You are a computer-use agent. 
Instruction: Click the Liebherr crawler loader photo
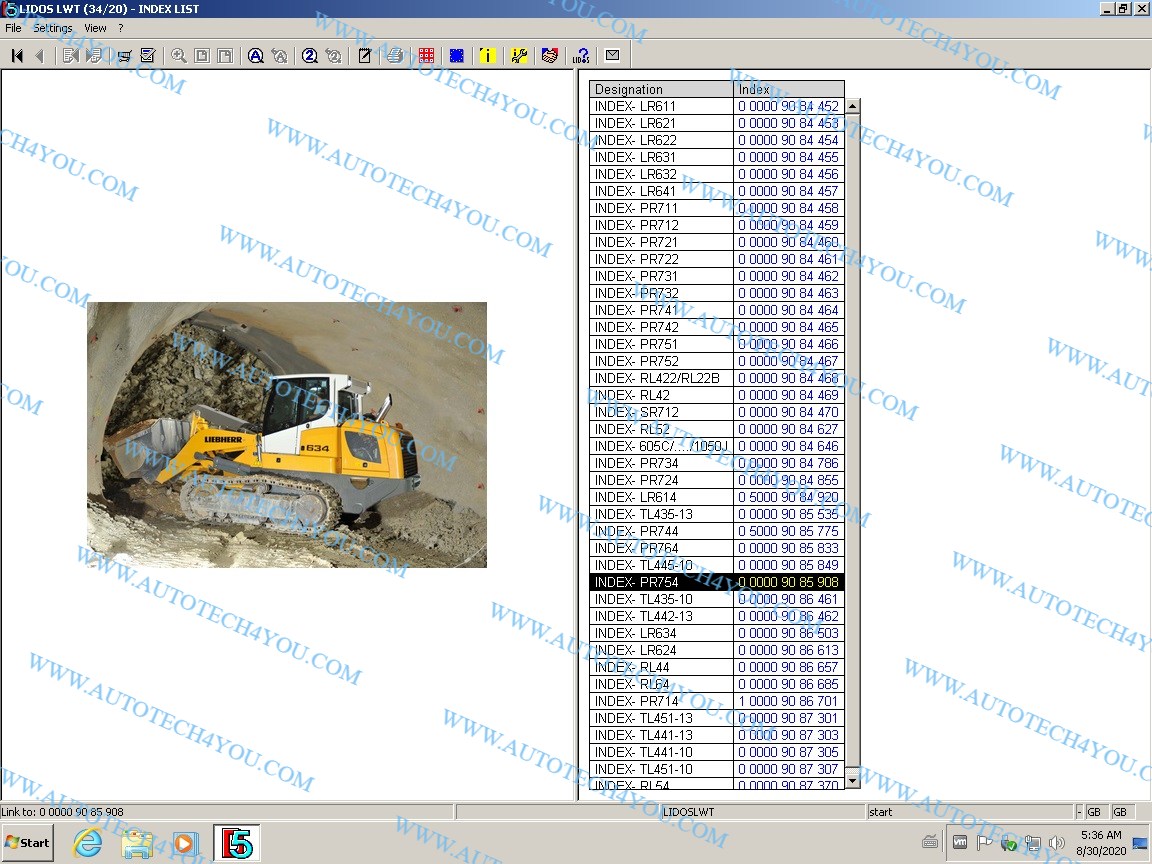pos(286,435)
